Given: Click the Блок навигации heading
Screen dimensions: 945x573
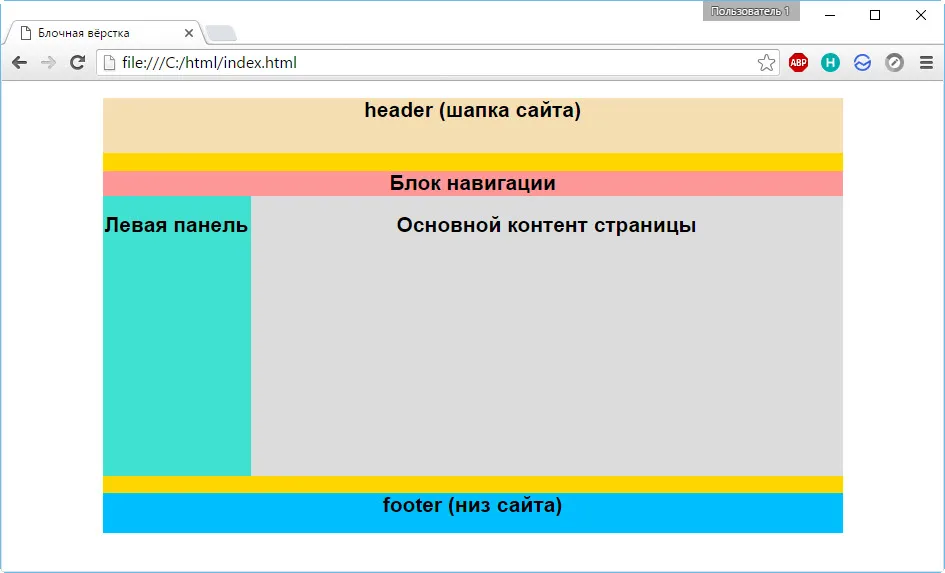Looking at the screenshot, I should click(x=472, y=183).
